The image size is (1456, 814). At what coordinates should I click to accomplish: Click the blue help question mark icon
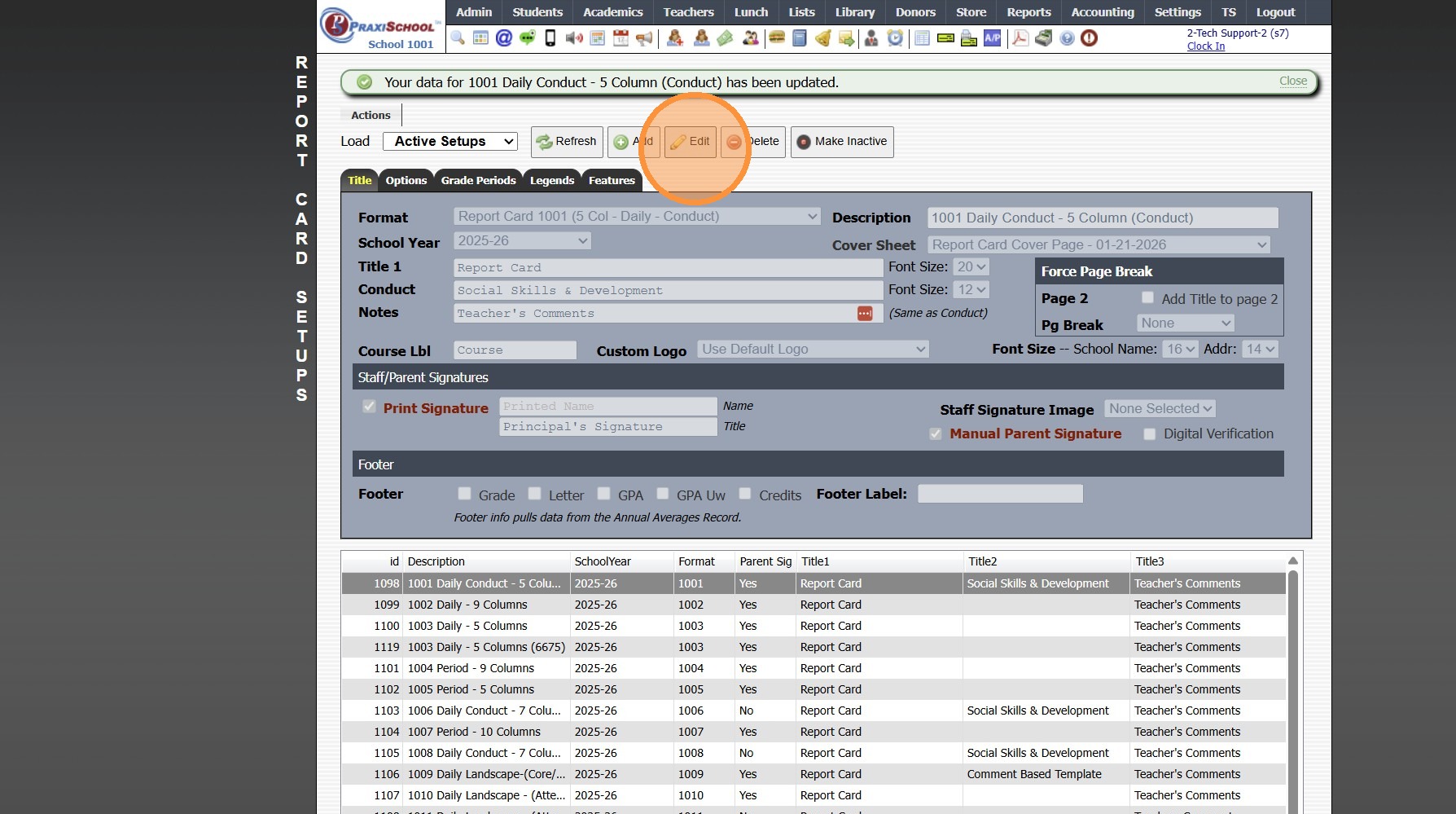pyautogui.click(x=1067, y=38)
